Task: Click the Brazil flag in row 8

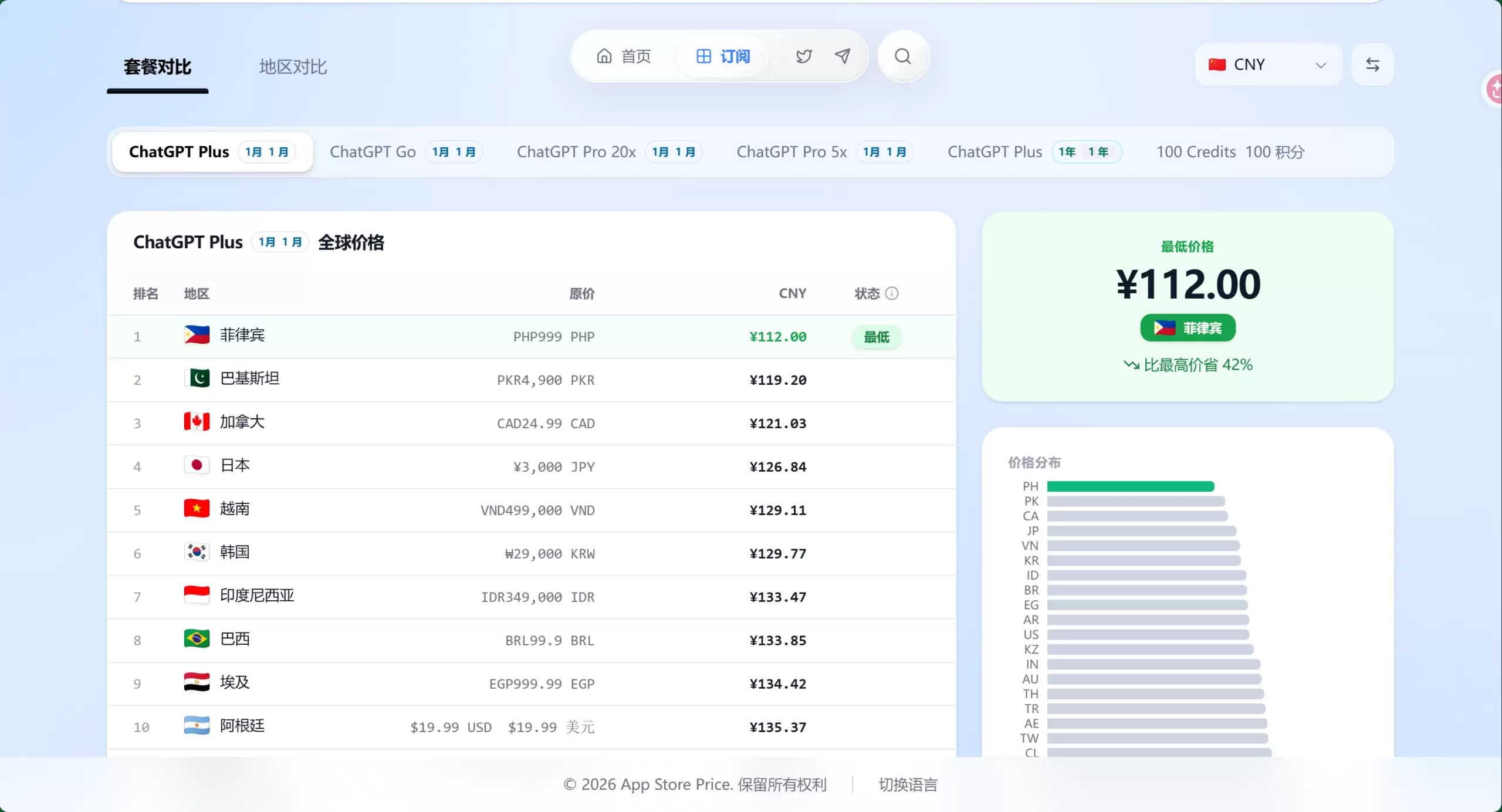Action: pos(197,639)
